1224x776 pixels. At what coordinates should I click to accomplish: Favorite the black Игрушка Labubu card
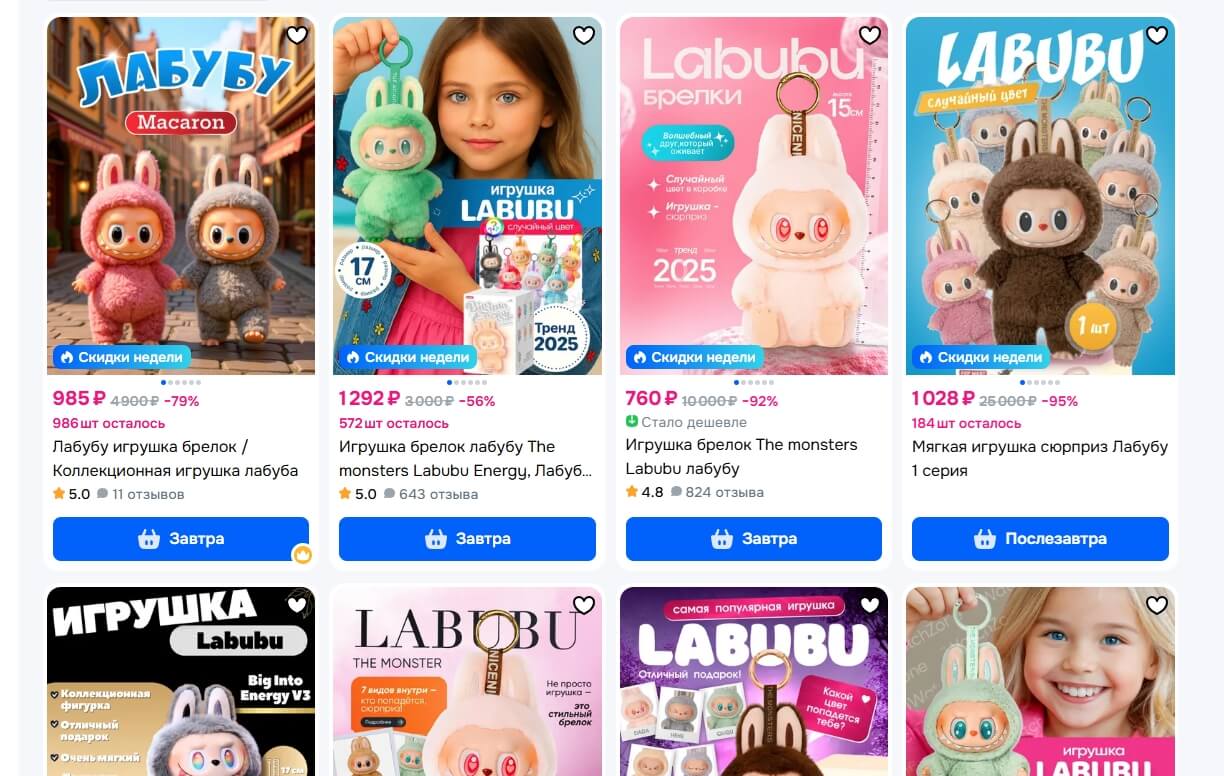297,605
